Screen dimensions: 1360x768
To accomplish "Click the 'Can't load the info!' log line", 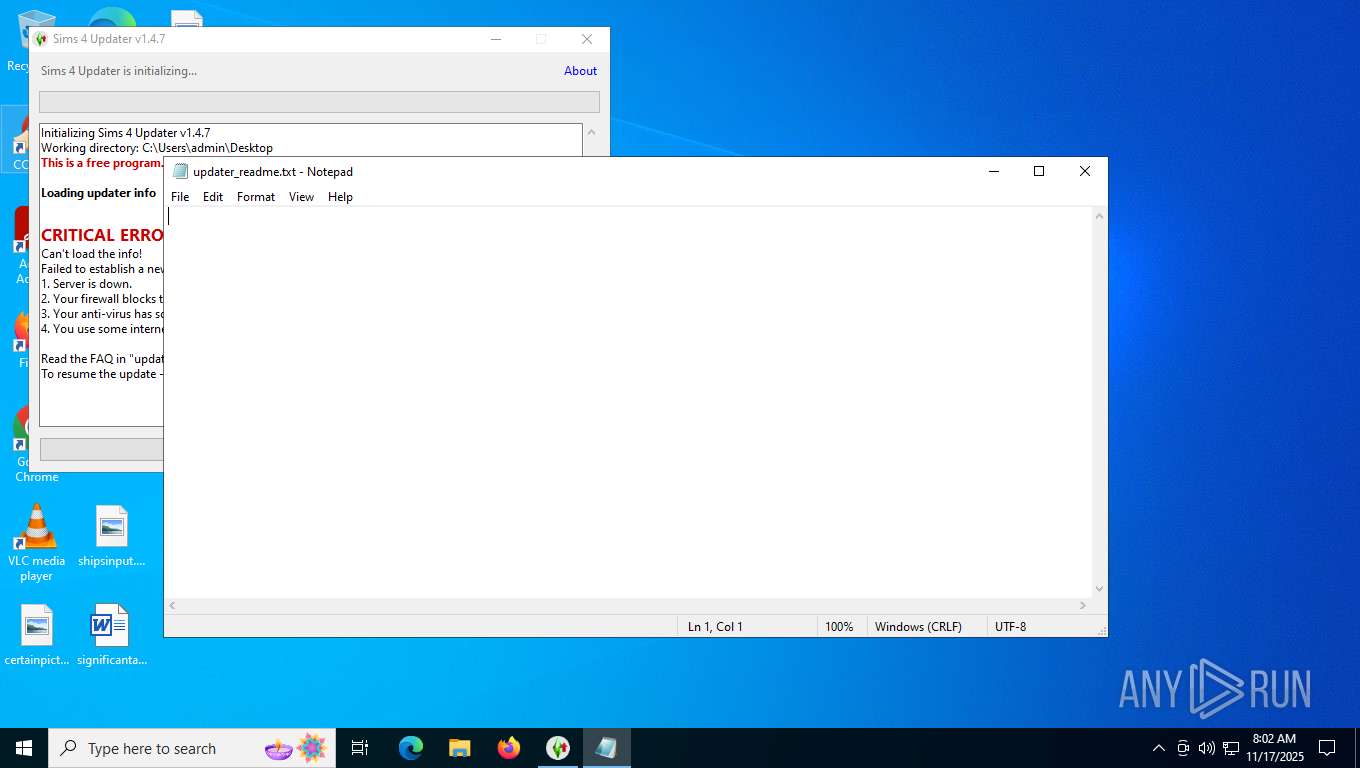I will point(92,254).
